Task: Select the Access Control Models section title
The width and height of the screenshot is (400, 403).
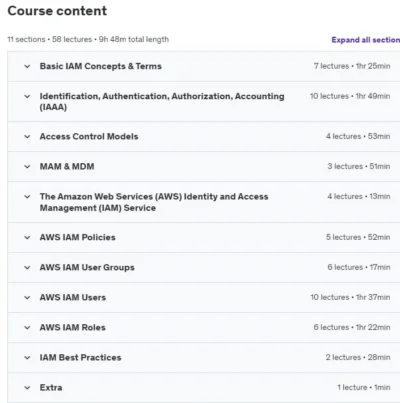Action: [89, 137]
